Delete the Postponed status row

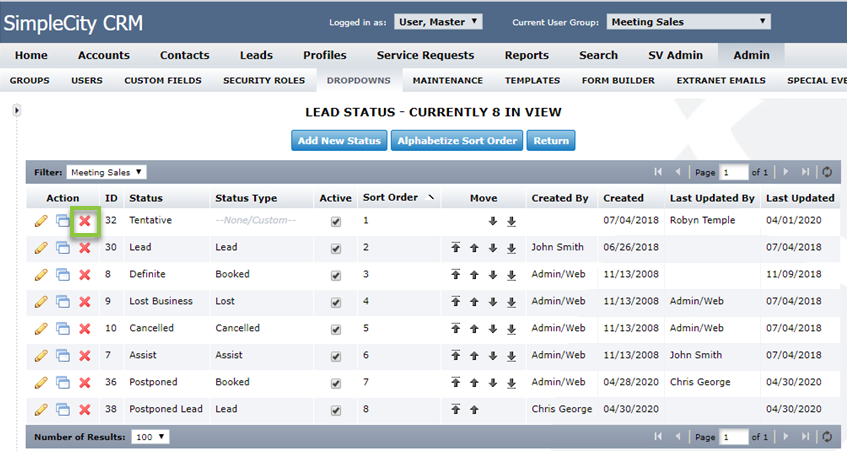85,383
